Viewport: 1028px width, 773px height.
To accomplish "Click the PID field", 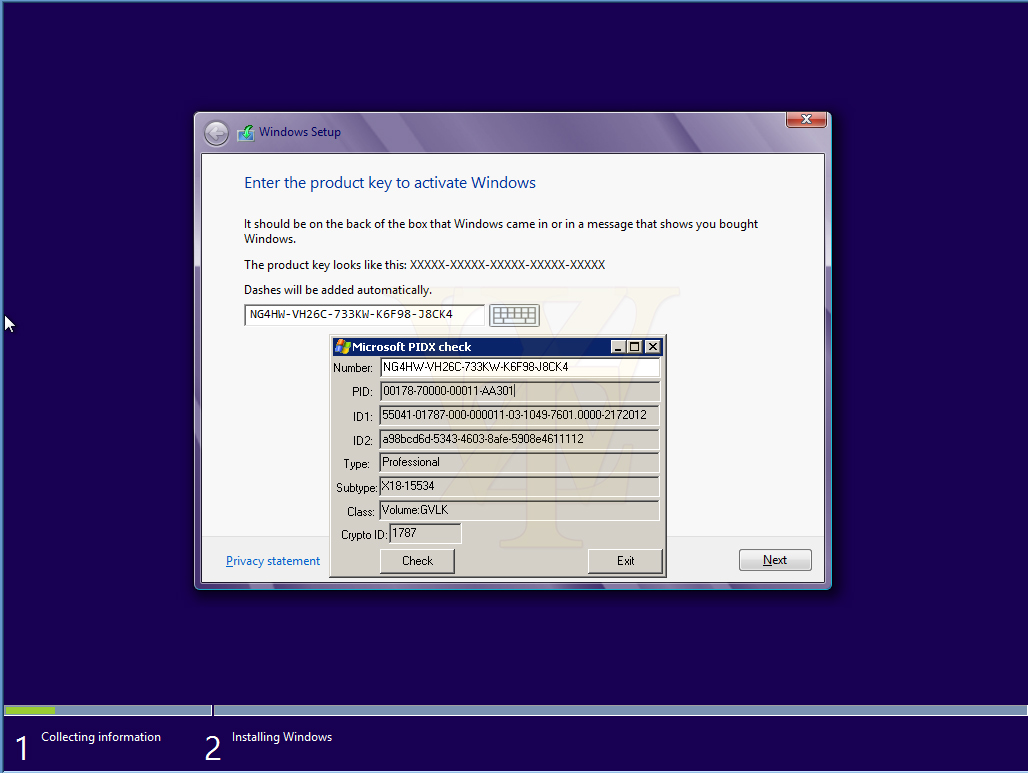I will click(x=520, y=391).
